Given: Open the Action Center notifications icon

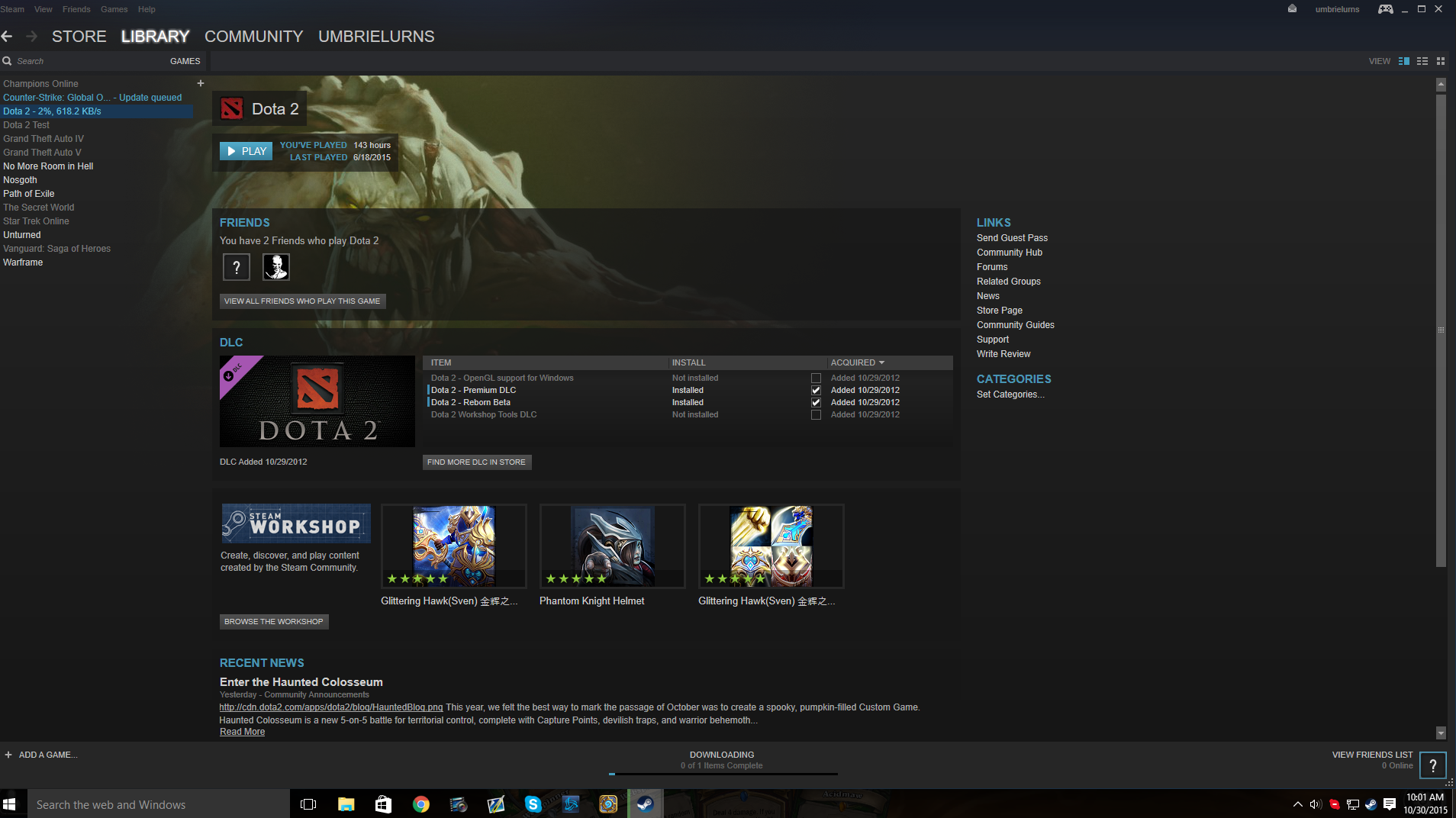Looking at the screenshot, I should pos(1390,804).
